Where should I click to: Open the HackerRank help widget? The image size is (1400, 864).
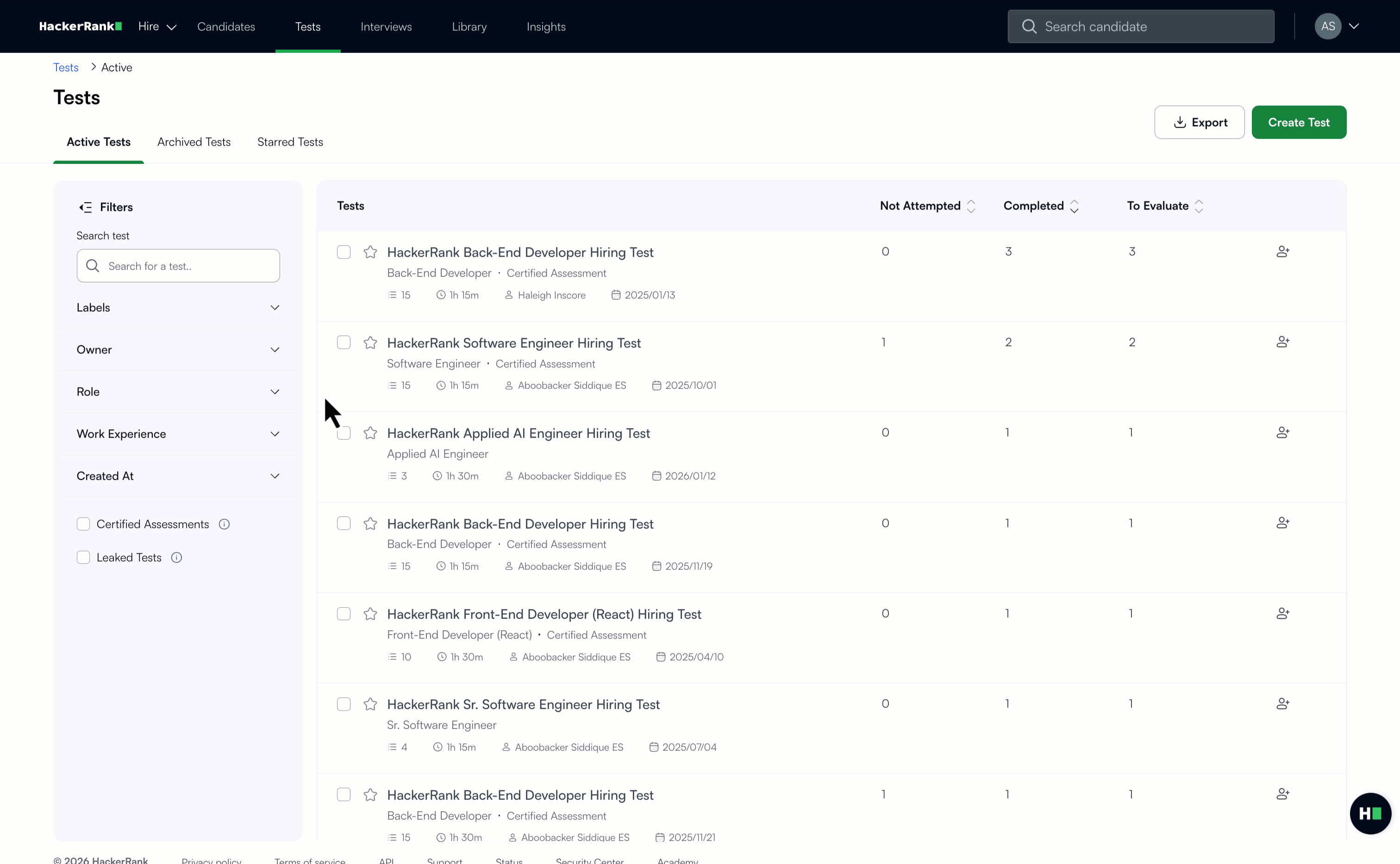coord(1370,813)
